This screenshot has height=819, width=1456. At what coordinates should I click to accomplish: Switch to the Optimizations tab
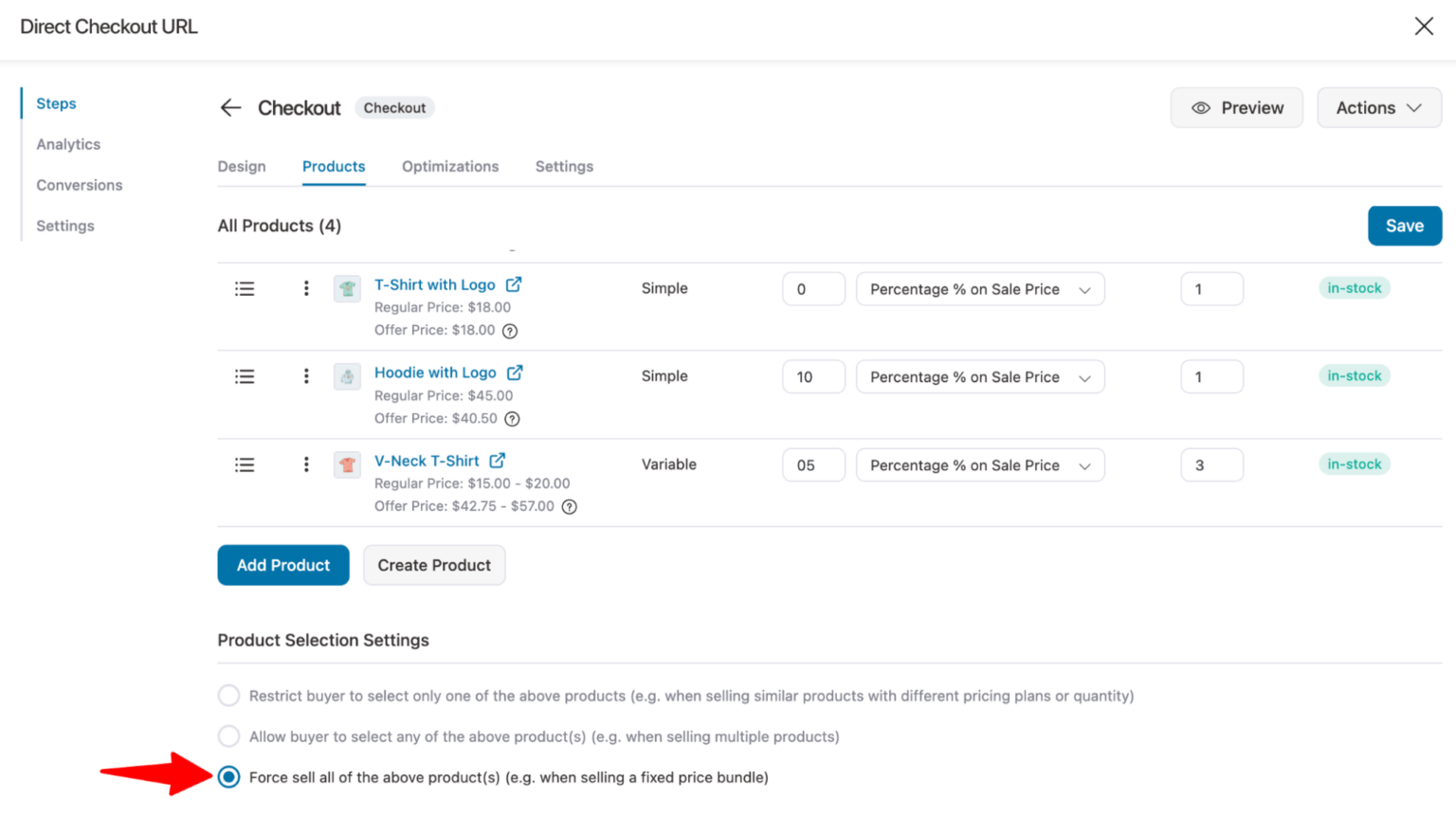(x=449, y=166)
